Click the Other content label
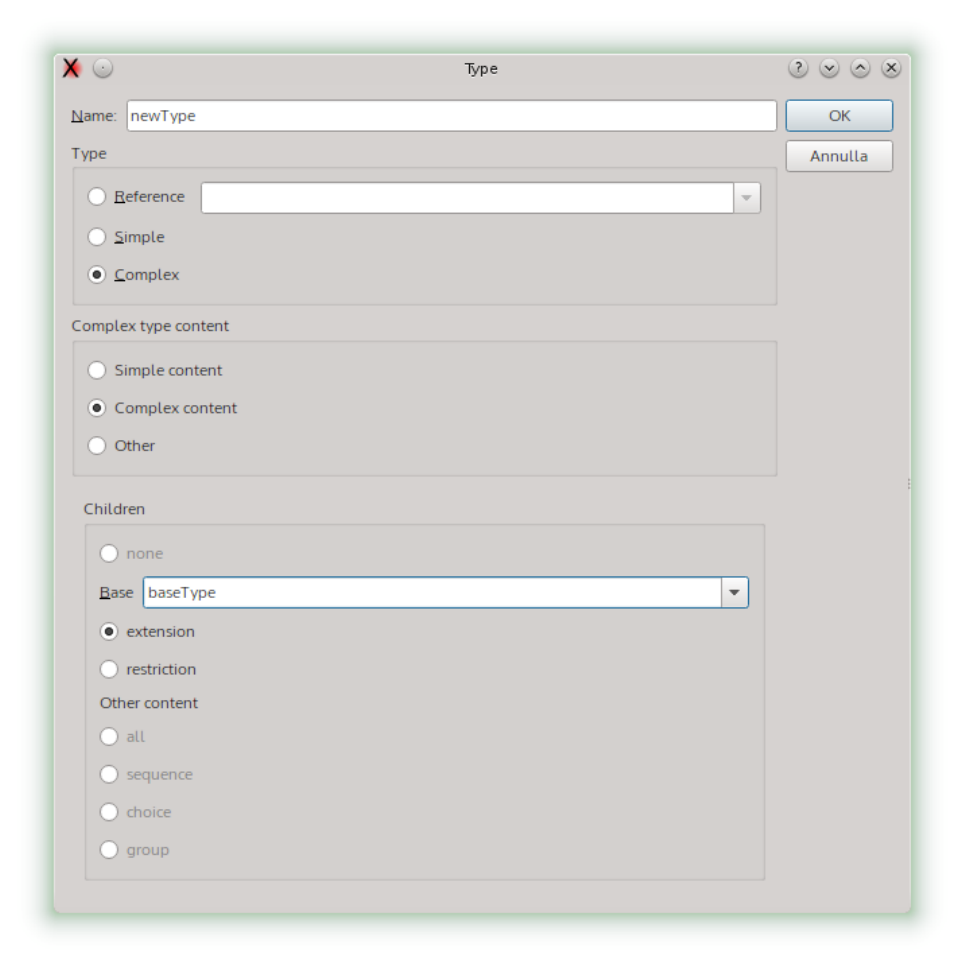This screenshot has height=967, width=965. point(149,703)
